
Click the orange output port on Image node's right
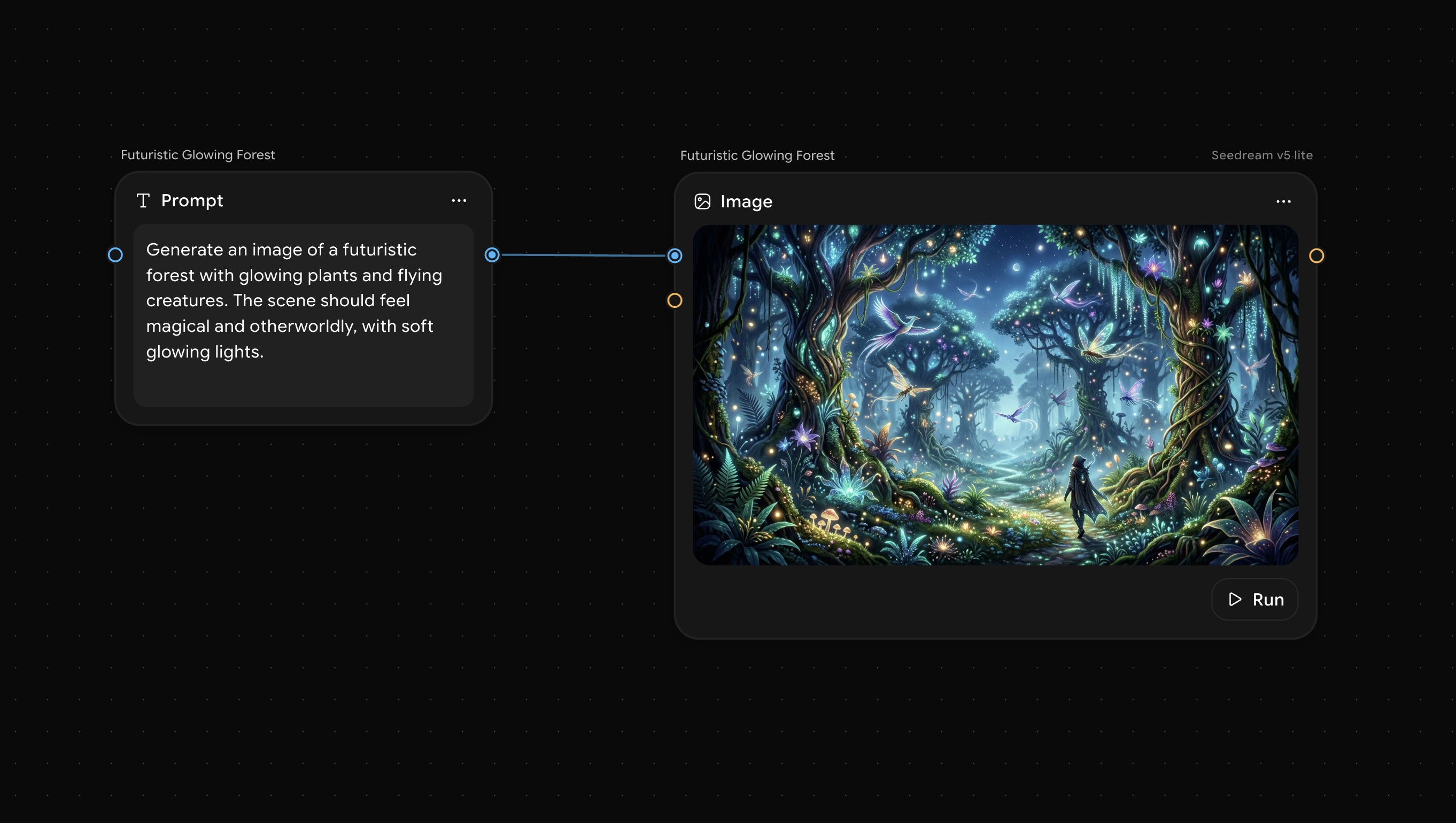coord(1316,256)
